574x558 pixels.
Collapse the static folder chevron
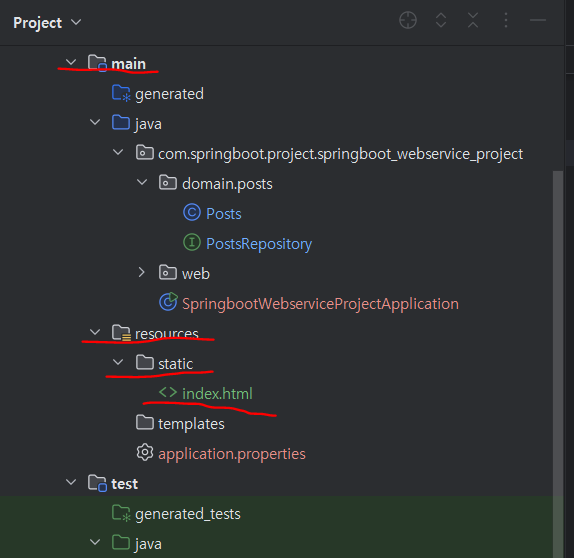pyautogui.click(x=118, y=362)
